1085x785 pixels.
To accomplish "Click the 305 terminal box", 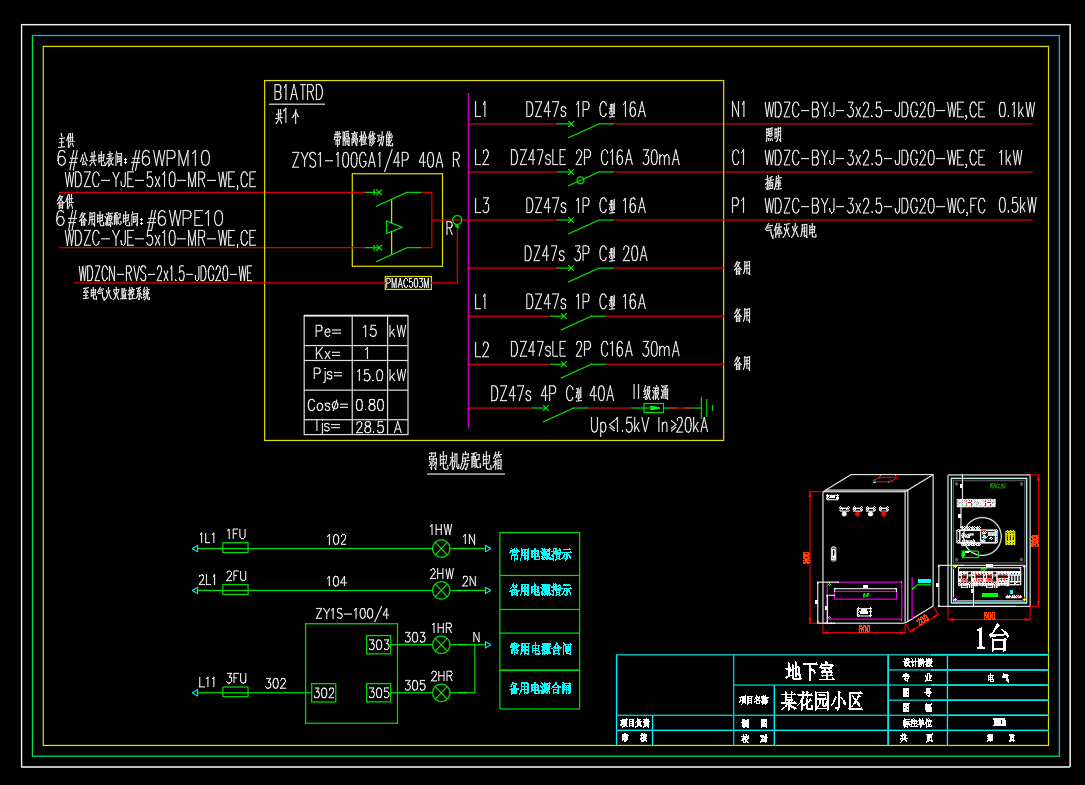I will [379, 692].
